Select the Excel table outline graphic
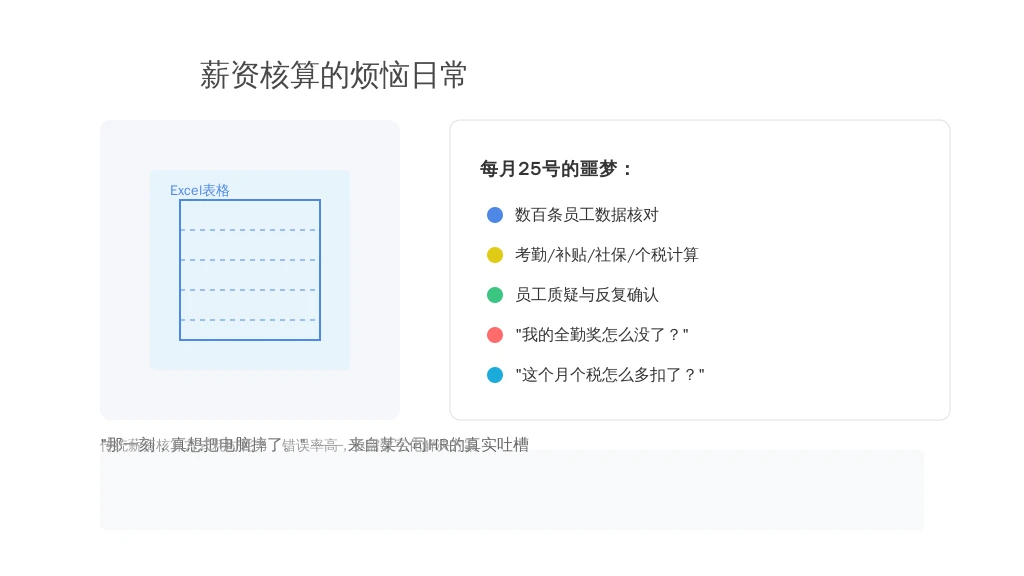Viewport: 1024px width, 576px height. [250, 270]
